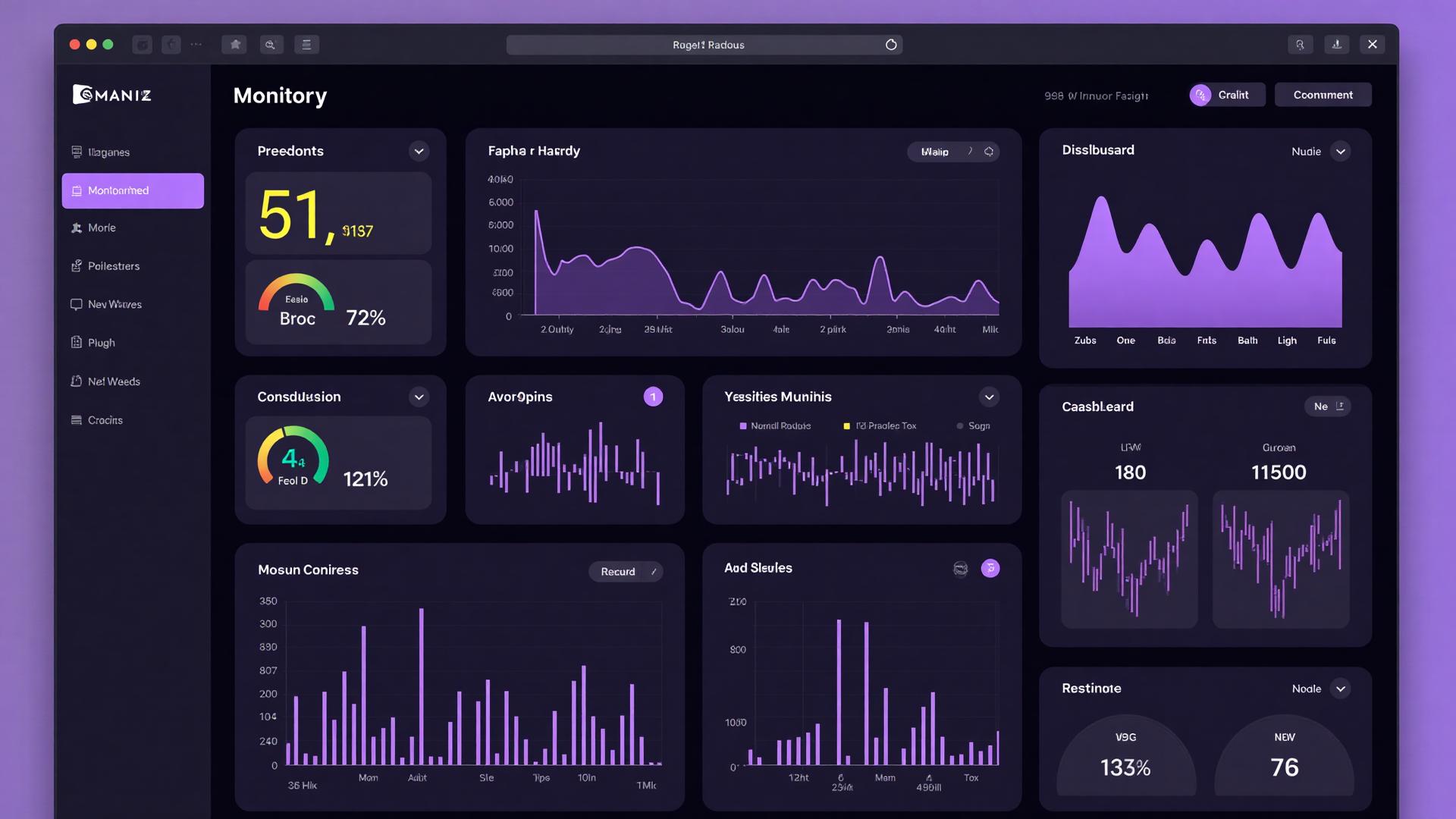Click the star icon in browser toolbar
Viewport: 1456px width, 819px height.
(x=235, y=45)
